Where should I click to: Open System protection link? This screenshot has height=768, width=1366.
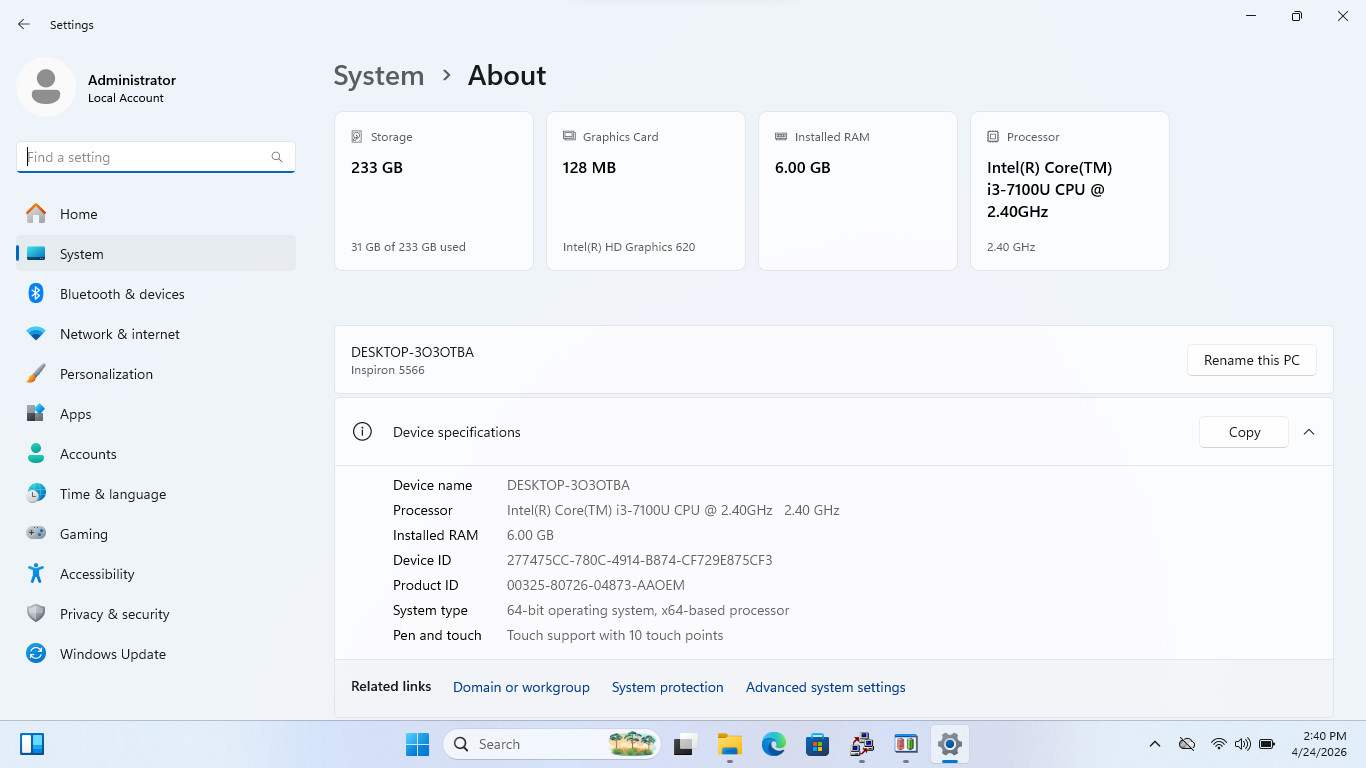(668, 687)
